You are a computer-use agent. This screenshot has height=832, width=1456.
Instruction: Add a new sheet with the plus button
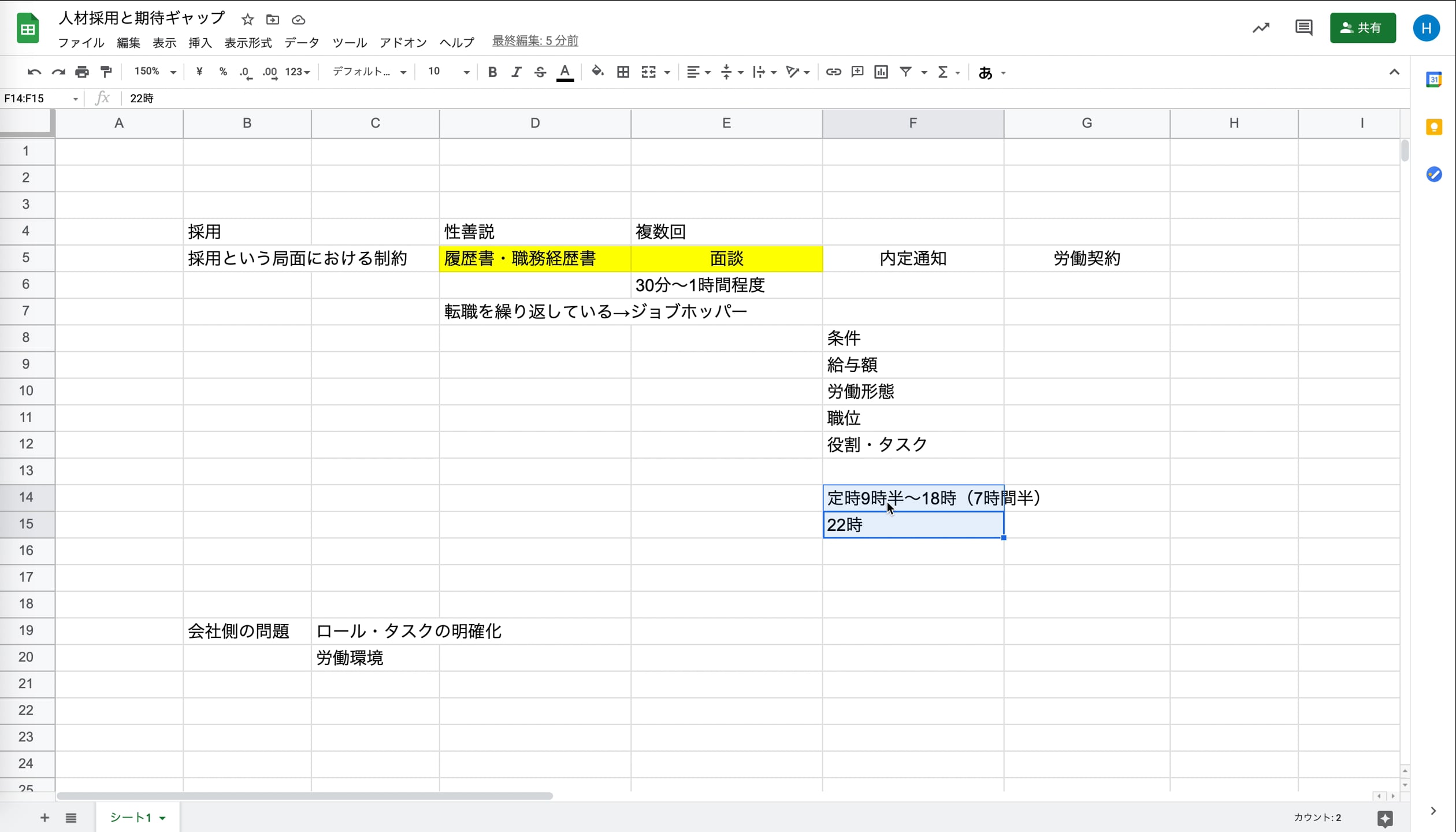point(44,818)
